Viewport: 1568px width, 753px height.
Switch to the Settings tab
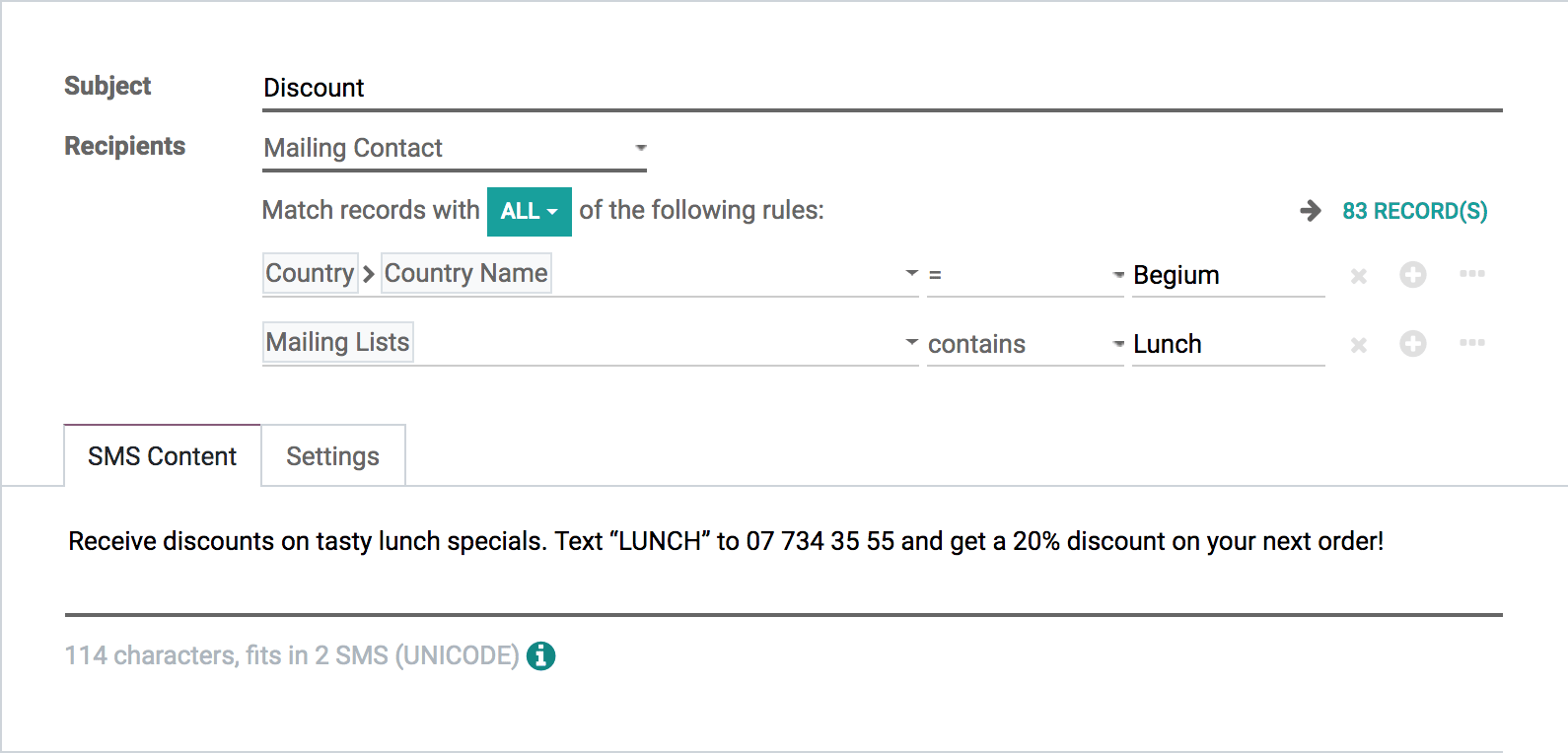click(x=332, y=455)
